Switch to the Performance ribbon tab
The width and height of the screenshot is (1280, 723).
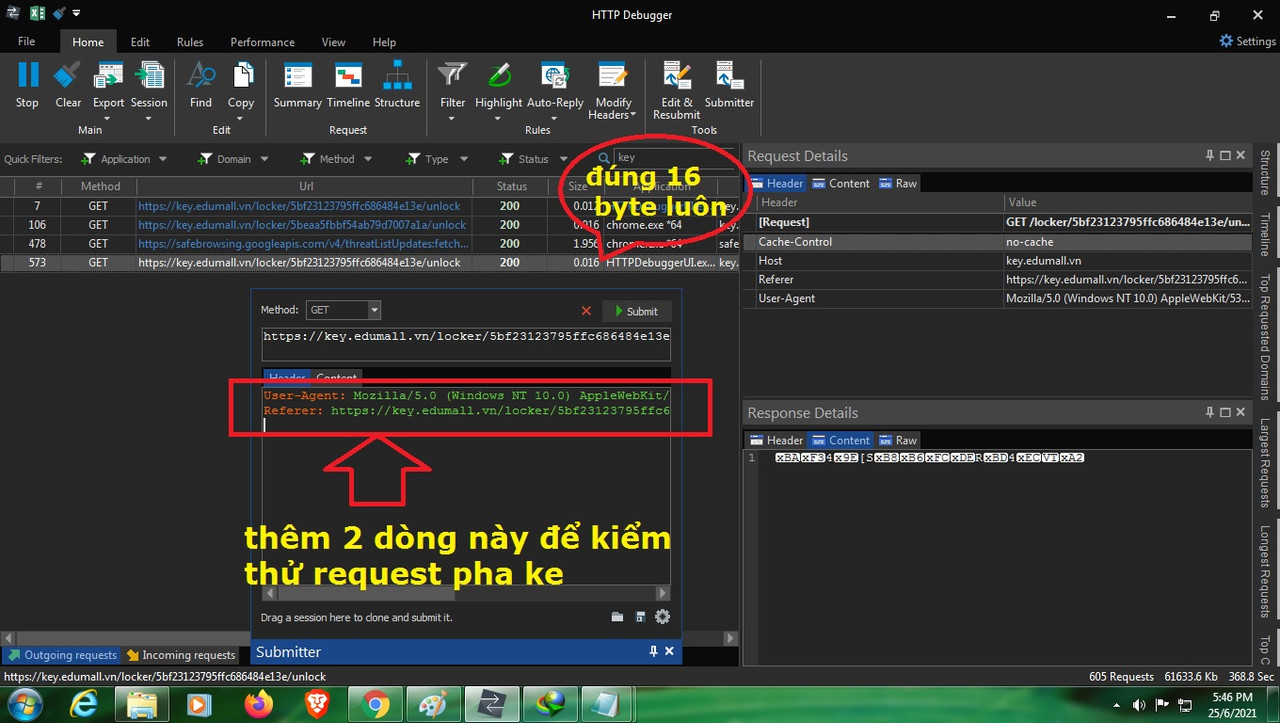(262, 42)
